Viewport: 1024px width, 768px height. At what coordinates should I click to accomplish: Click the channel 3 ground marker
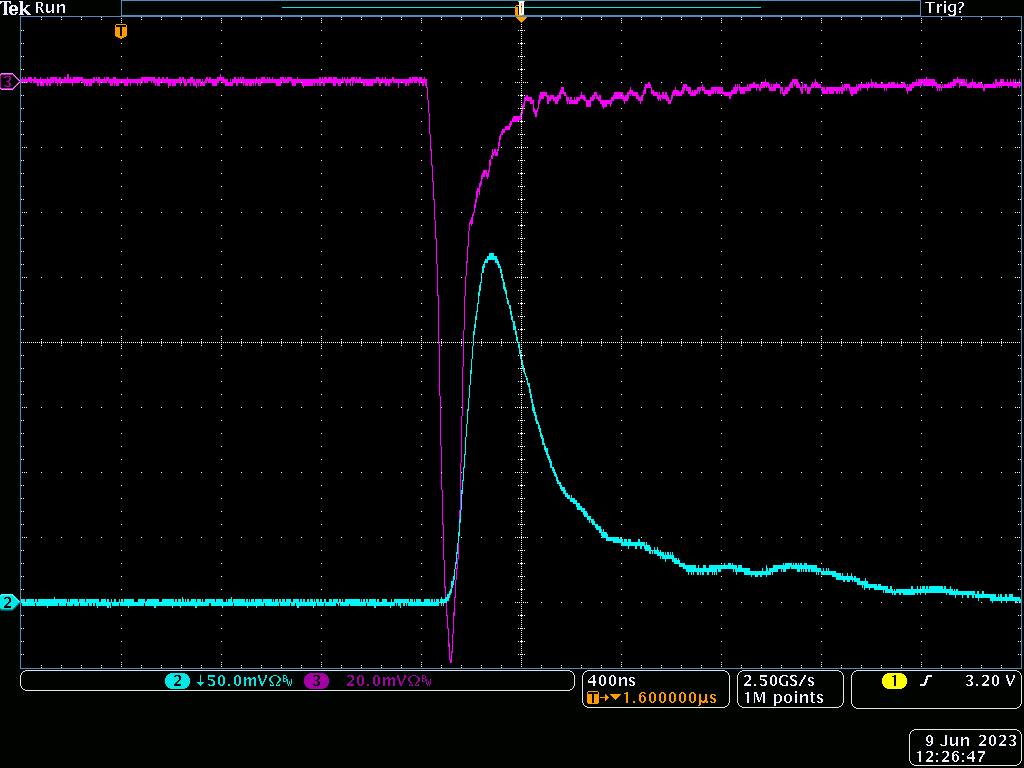(9, 82)
